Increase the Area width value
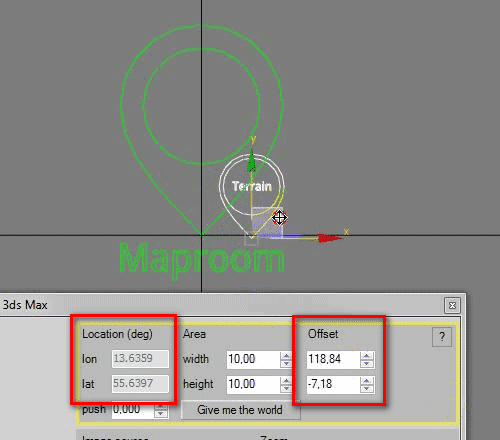This screenshot has height=440, width=500. 286,356
